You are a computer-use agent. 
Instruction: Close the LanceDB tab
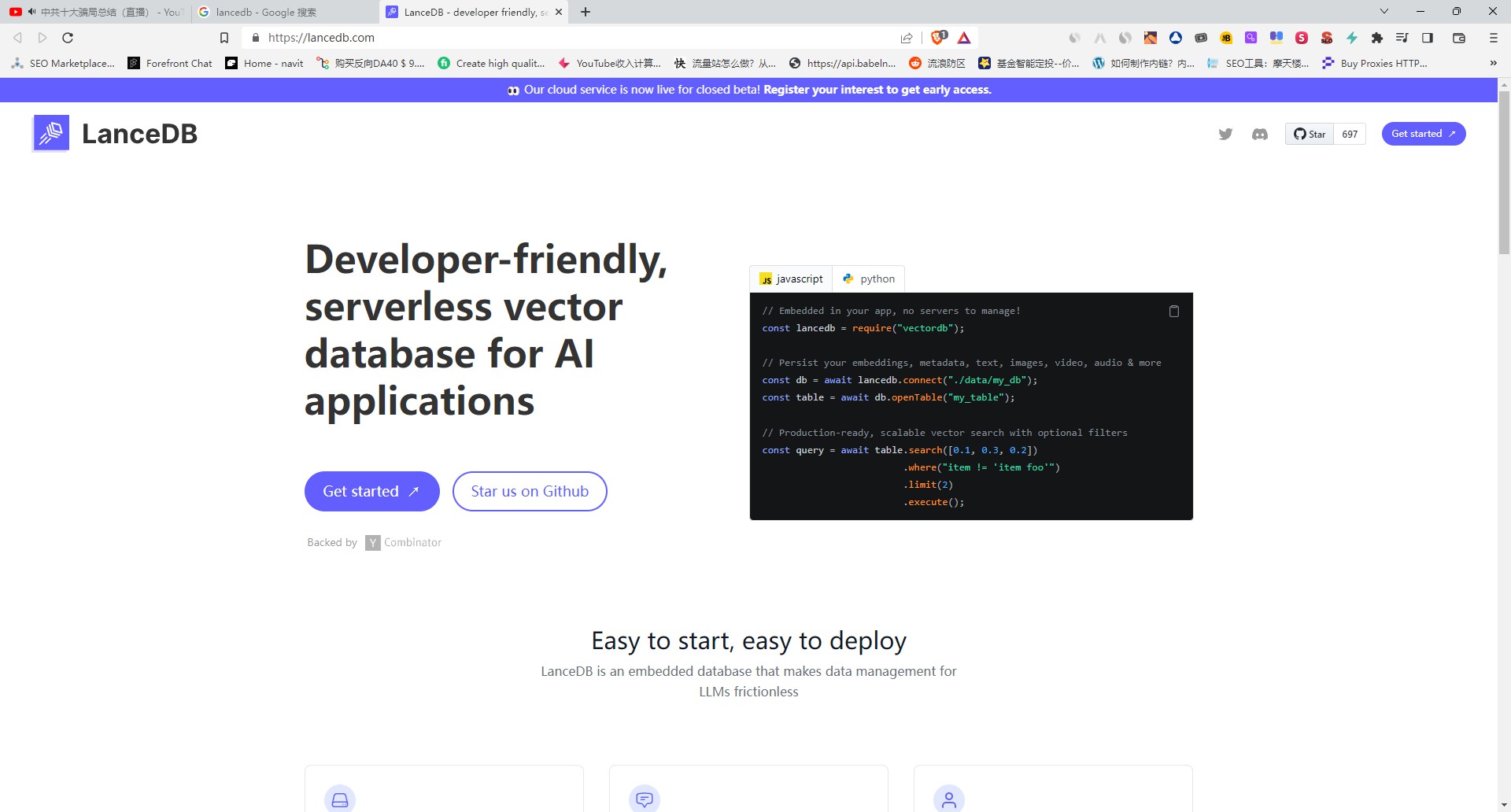click(x=559, y=12)
